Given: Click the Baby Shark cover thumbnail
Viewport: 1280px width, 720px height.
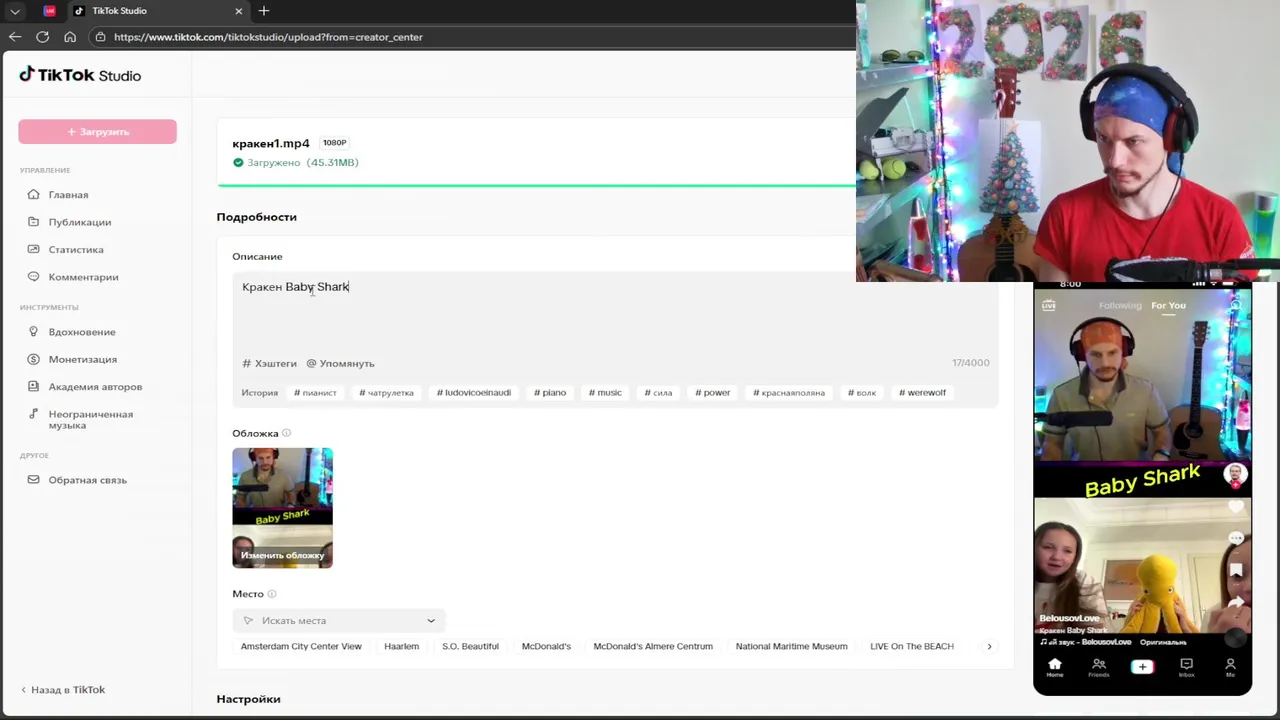Looking at the screenshot, I should tap(282, 508).
